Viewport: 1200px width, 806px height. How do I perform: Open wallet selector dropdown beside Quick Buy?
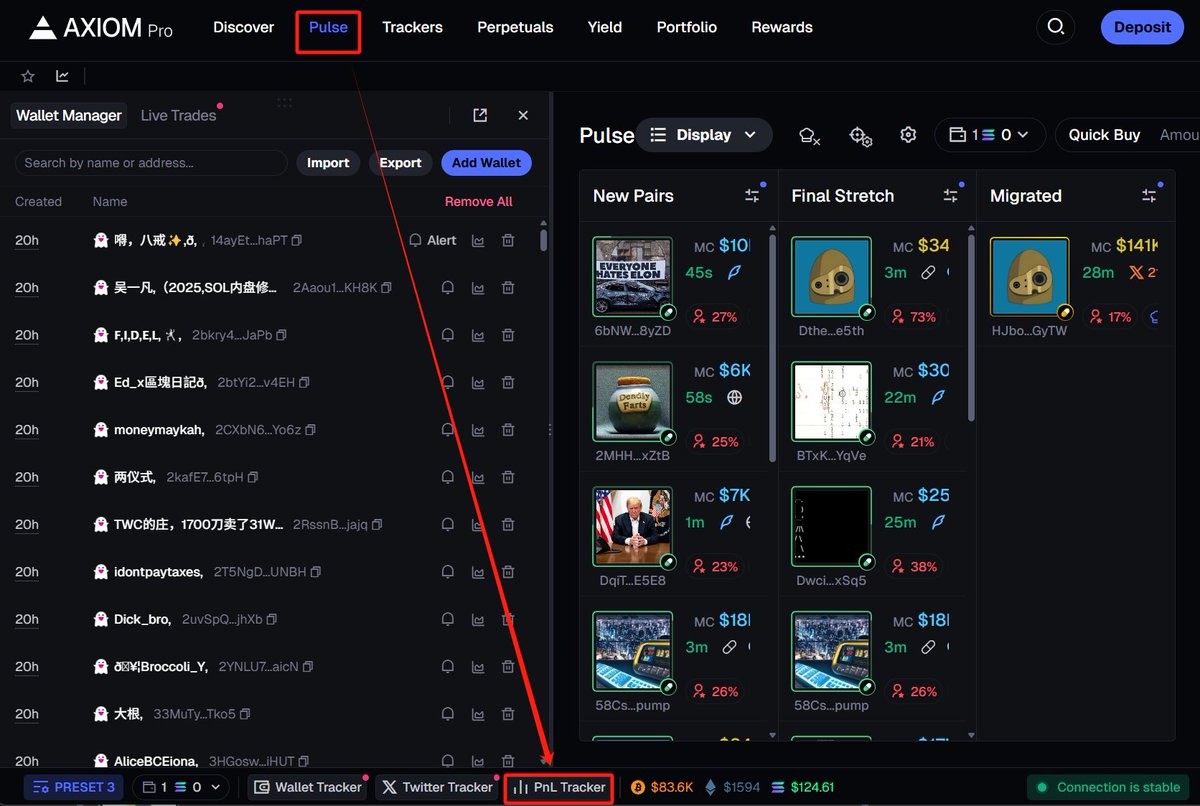[989, 135]
